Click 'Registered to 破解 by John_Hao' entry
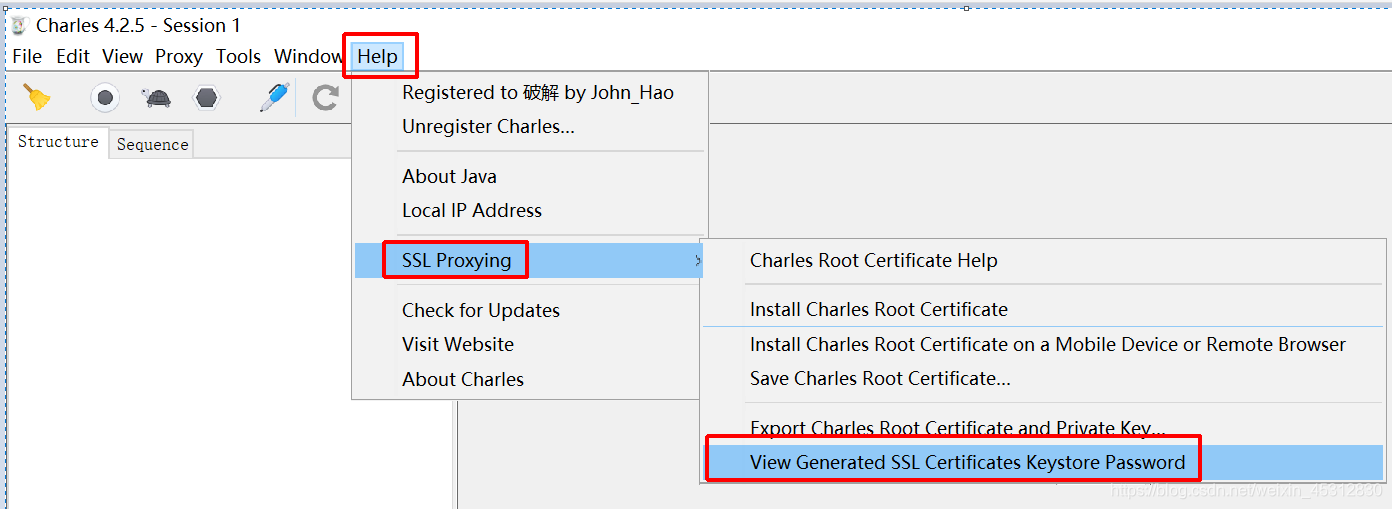This screenshot has width=1392, height=509. [x=538, y=92]
